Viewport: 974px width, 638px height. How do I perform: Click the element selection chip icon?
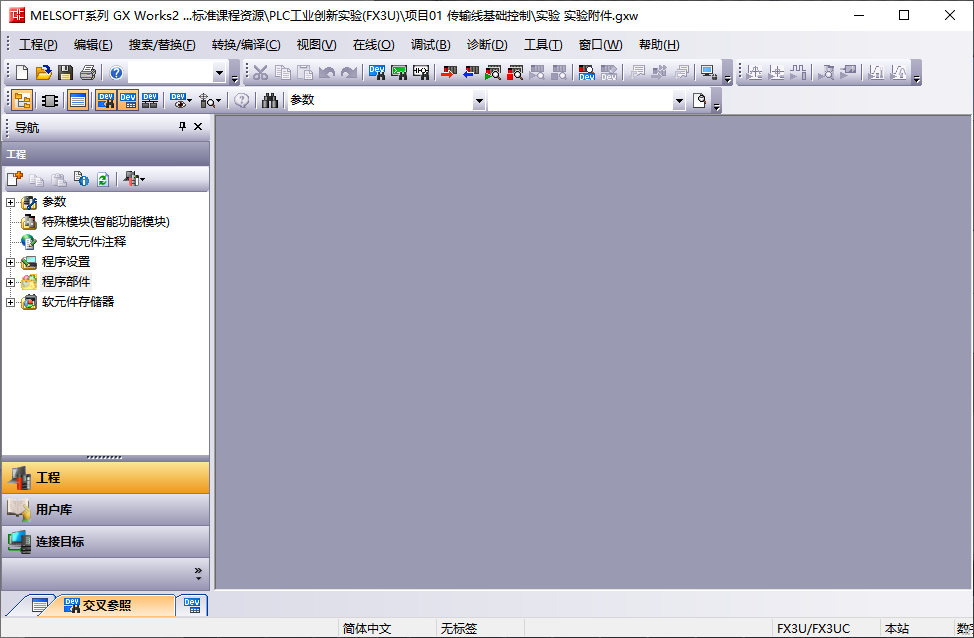click(x=50, y=100)
